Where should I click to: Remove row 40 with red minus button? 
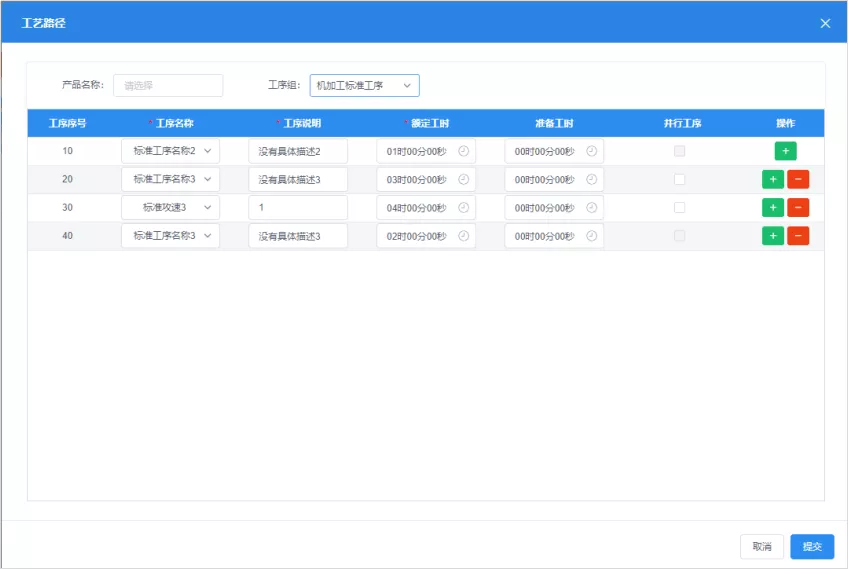coord(798,235)
